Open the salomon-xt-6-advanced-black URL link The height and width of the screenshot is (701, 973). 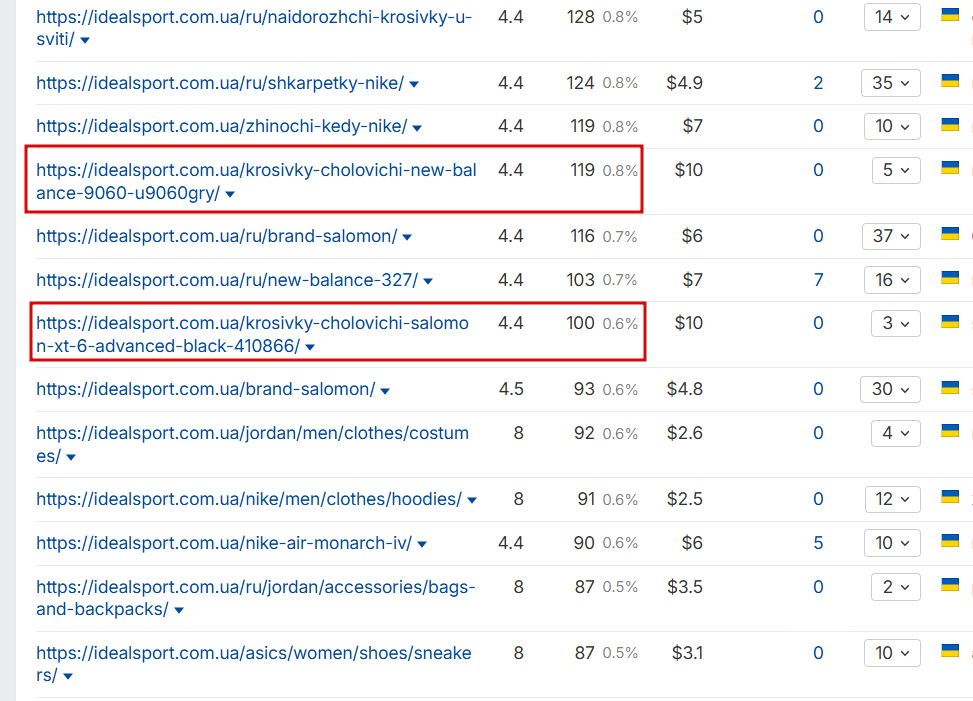click(x=252, y=334)
